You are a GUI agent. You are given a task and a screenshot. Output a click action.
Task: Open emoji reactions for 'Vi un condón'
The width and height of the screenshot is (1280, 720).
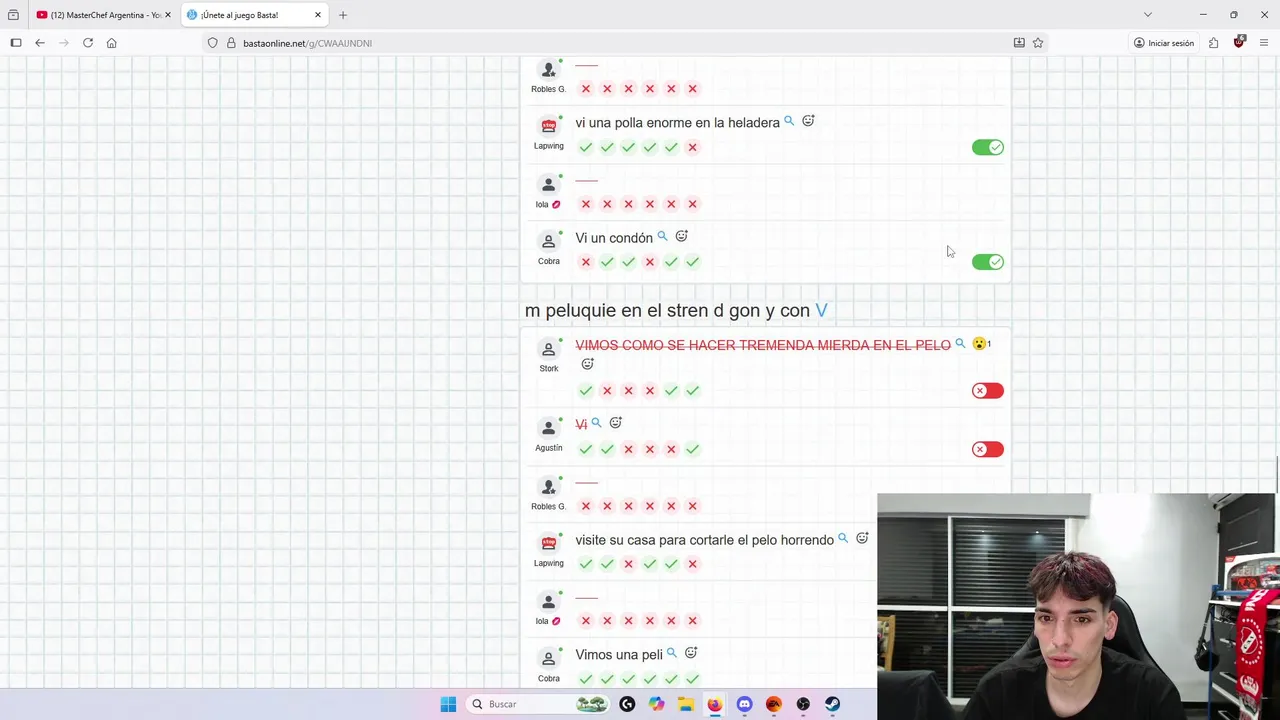pos(681,237)
